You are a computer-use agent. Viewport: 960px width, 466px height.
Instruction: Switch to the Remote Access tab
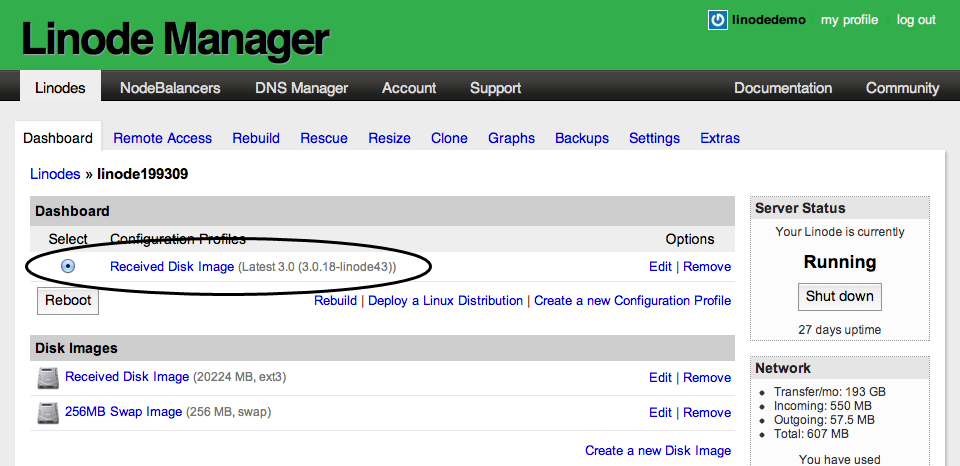[x=162, y=138]
